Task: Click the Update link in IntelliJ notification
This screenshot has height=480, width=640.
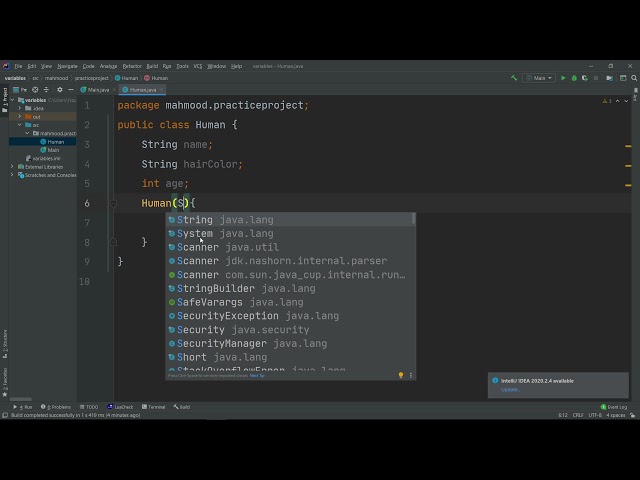Action: 510,389
